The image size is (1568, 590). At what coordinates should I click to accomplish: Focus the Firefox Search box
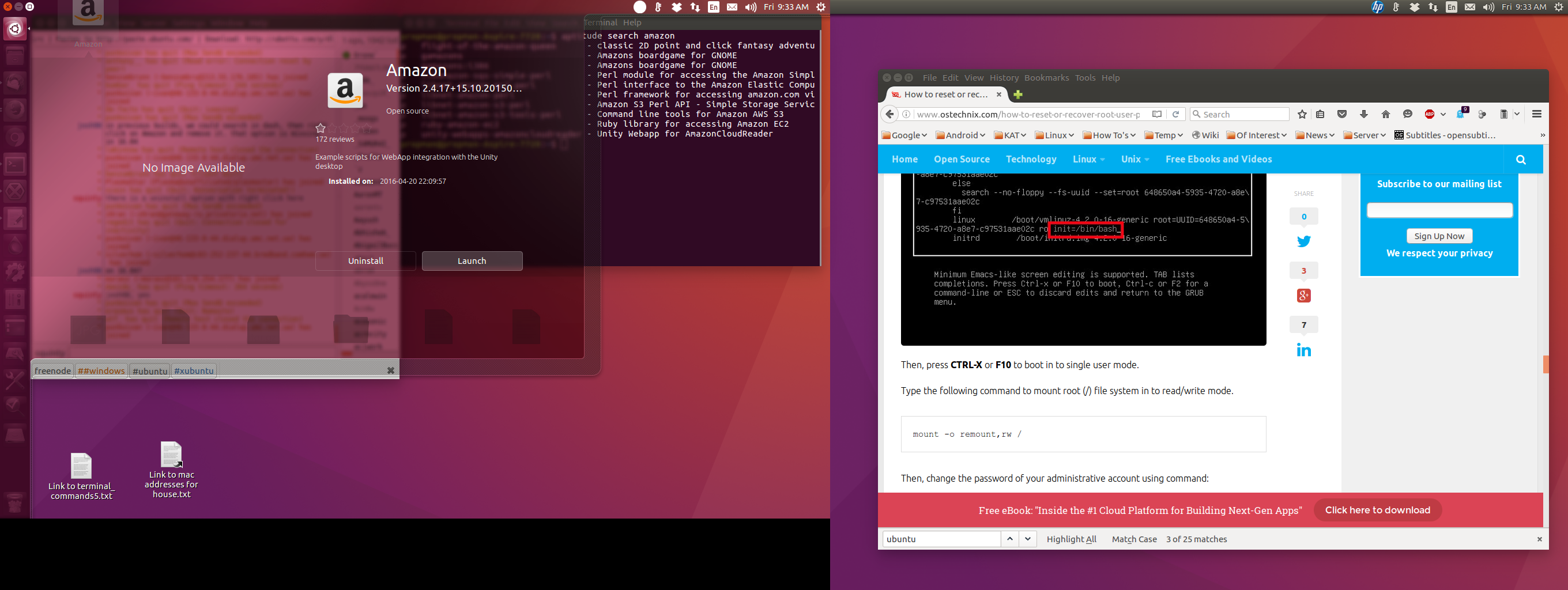1239,114
